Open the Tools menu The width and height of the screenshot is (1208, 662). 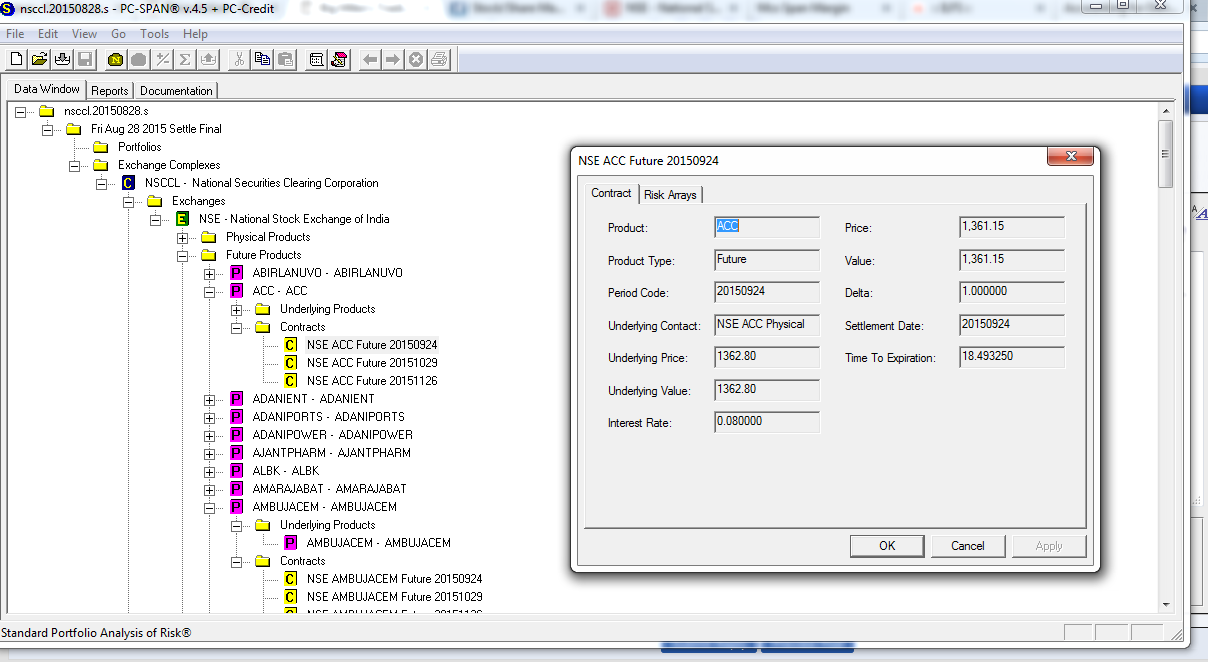click(x=154, y=34)
